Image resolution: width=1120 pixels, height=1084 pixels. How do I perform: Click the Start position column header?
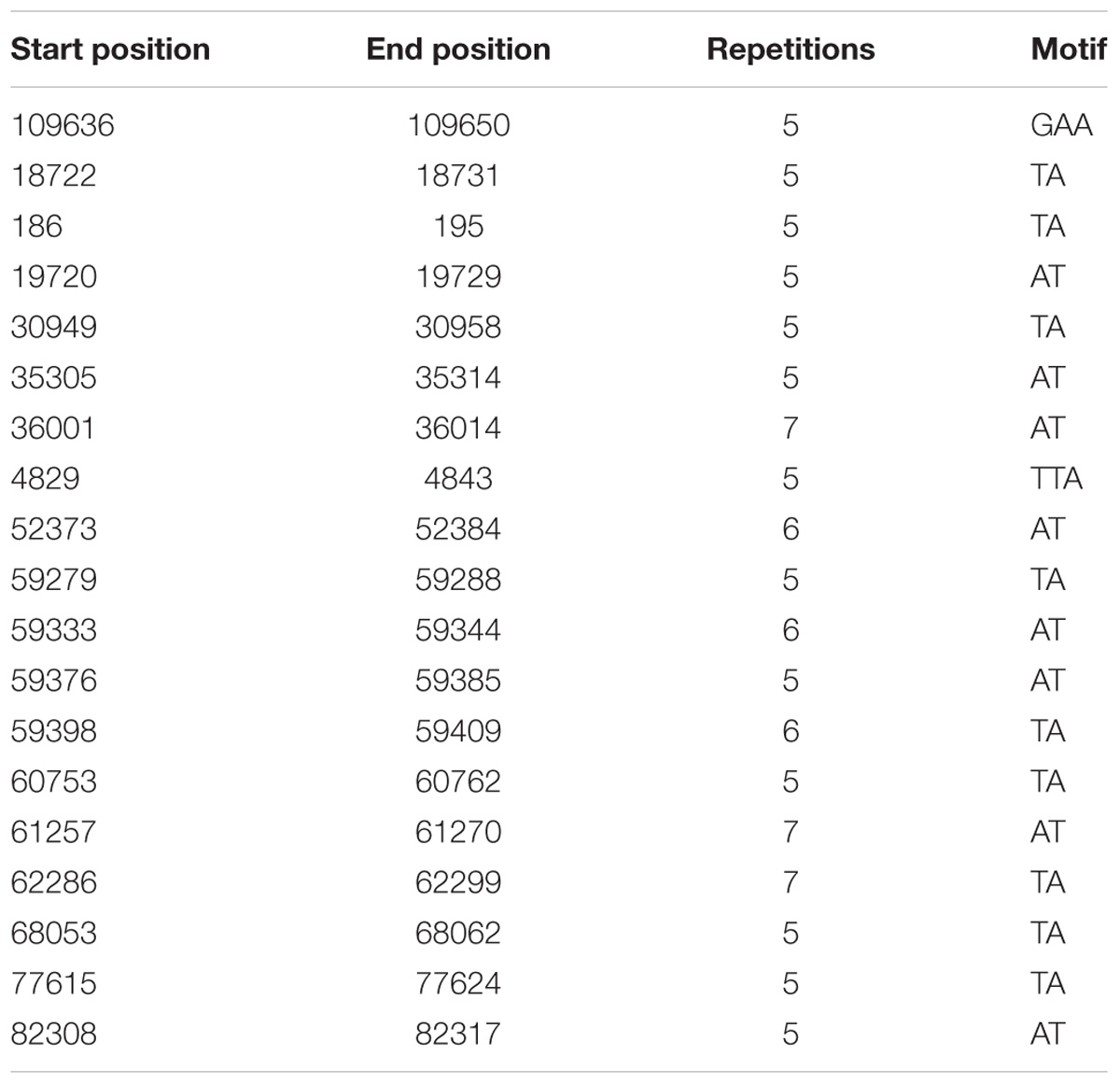[110, 49]
